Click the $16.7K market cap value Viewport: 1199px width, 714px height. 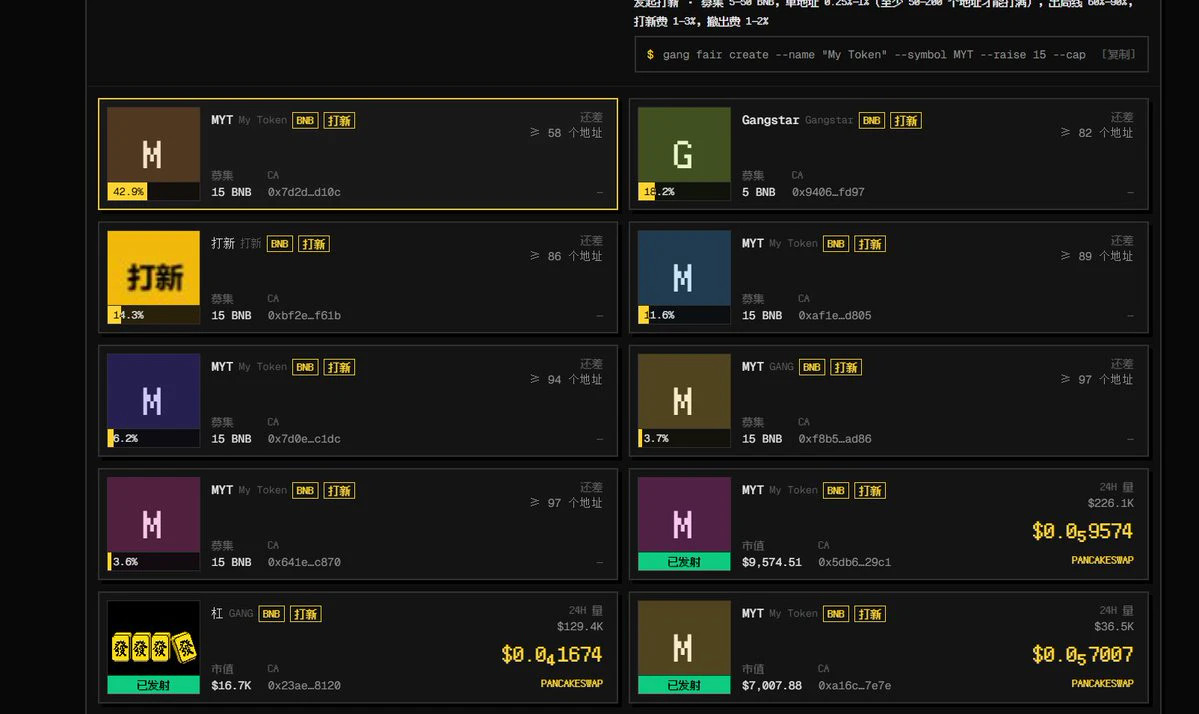[231, 686]
